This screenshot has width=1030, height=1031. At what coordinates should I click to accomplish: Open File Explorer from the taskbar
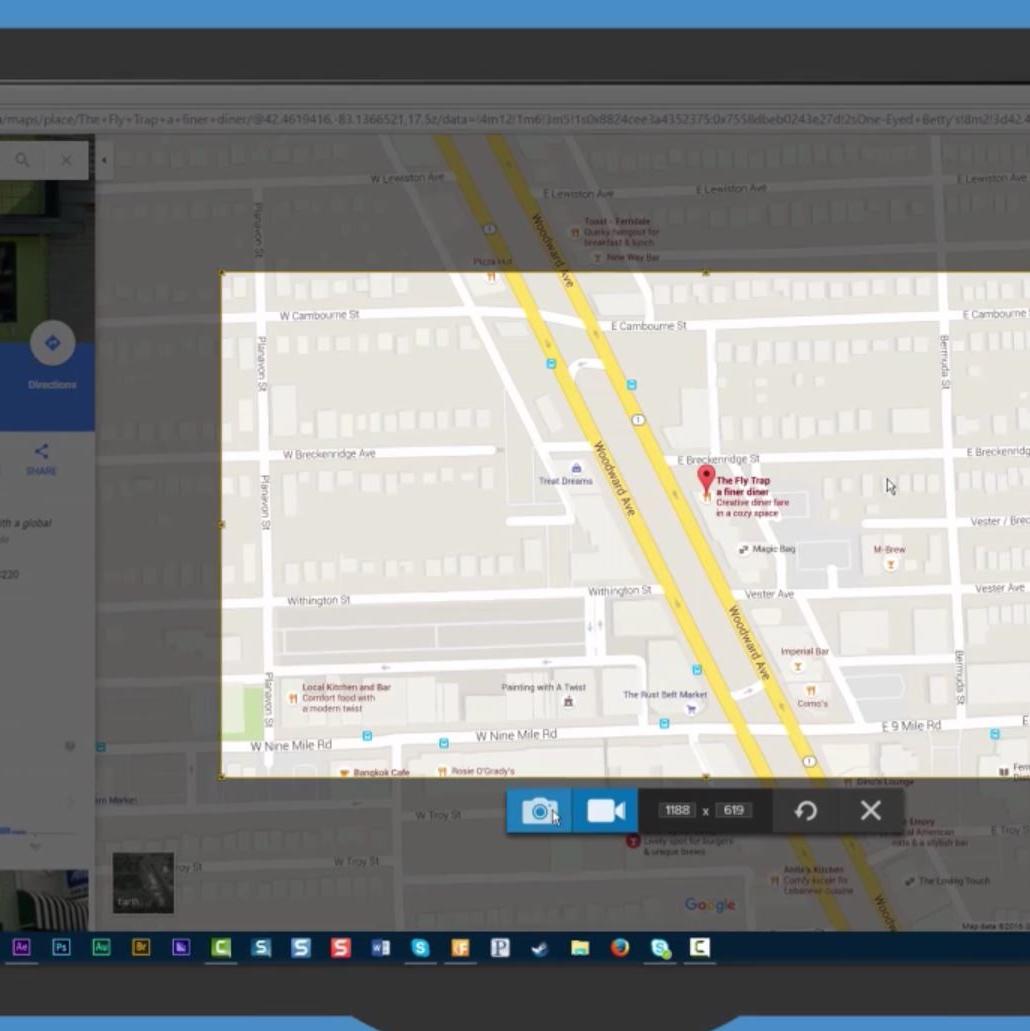point(580,948)
